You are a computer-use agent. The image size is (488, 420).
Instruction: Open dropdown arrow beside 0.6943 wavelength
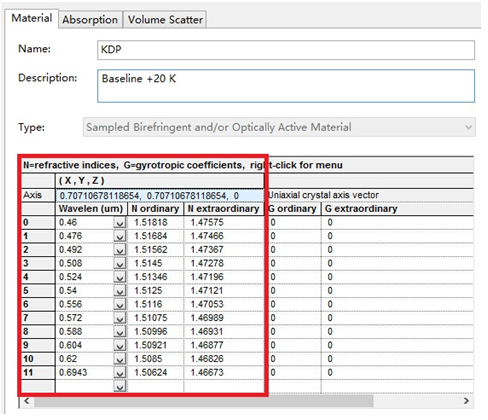[x=120, y=373]
